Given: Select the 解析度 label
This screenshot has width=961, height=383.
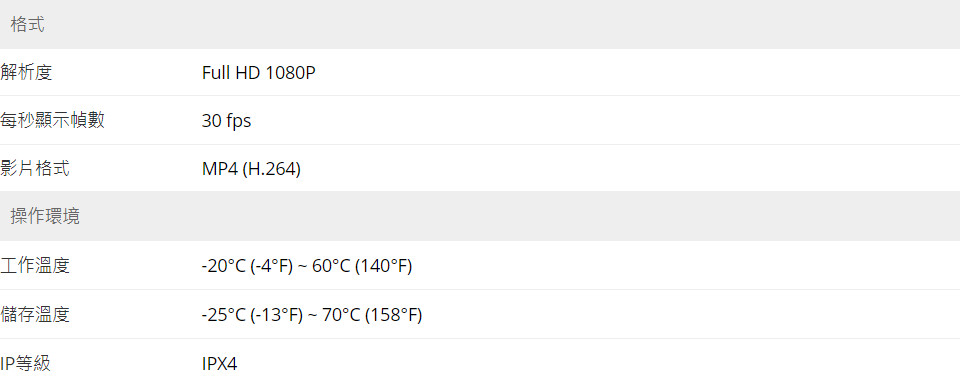Looking at the screenshot, I should pyautogui.click(x=26, y=73).
